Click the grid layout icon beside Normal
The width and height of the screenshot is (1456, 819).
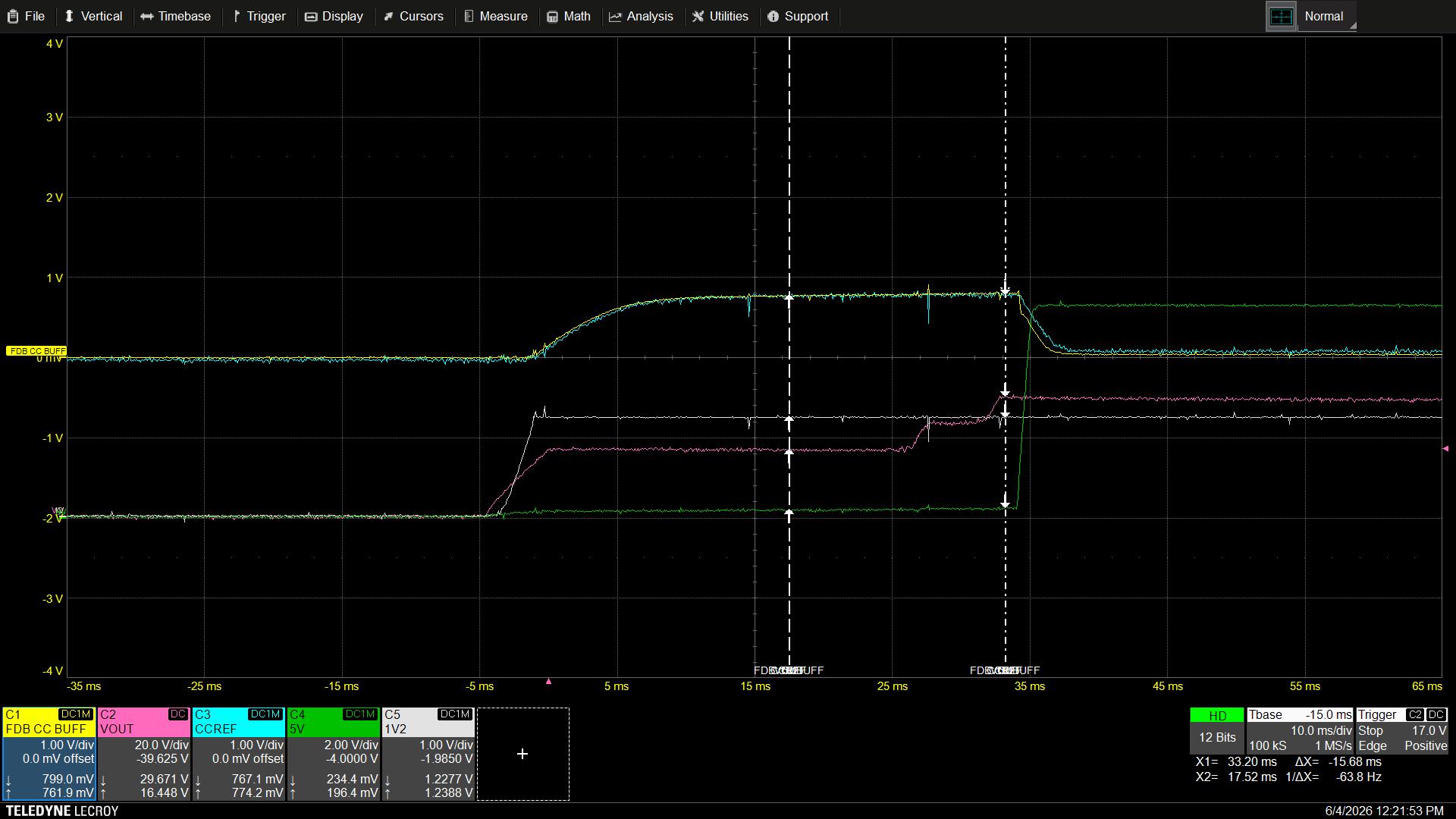click(1281, 17)
